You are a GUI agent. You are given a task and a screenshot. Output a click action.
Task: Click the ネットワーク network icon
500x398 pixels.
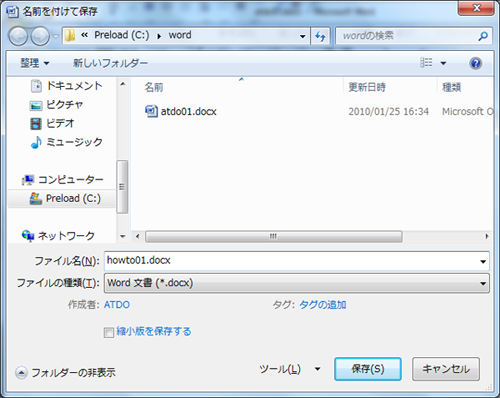pyautogui.click(x=28, y=236)
